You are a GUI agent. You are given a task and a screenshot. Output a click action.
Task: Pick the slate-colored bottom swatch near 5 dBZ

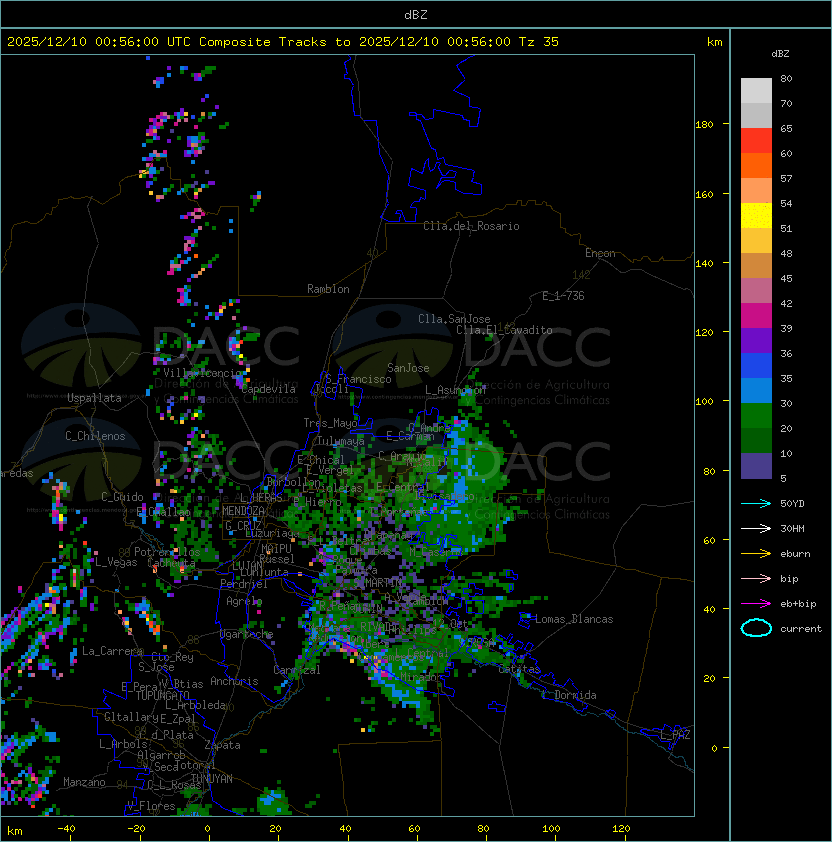pyautogui.click(x=756, y=466)
